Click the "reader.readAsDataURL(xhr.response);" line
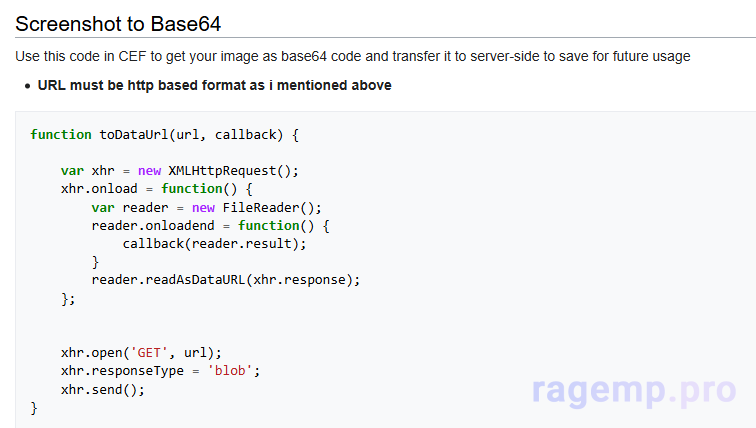This screenshot has width=756, height=428. 225,280
